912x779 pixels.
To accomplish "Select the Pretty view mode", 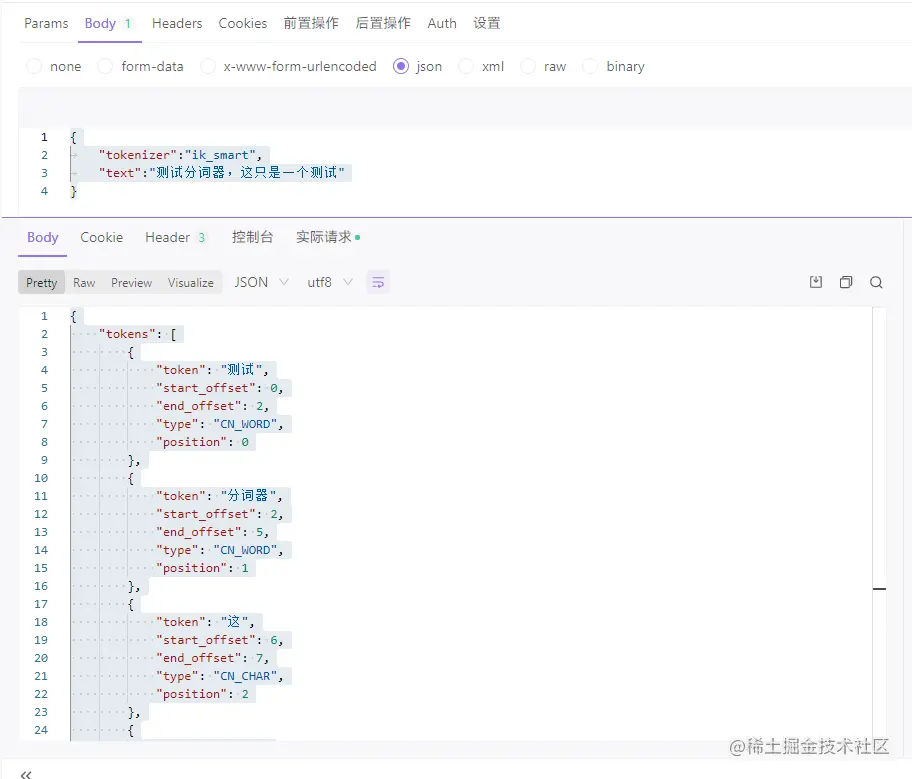I will [x=41, y=283].
